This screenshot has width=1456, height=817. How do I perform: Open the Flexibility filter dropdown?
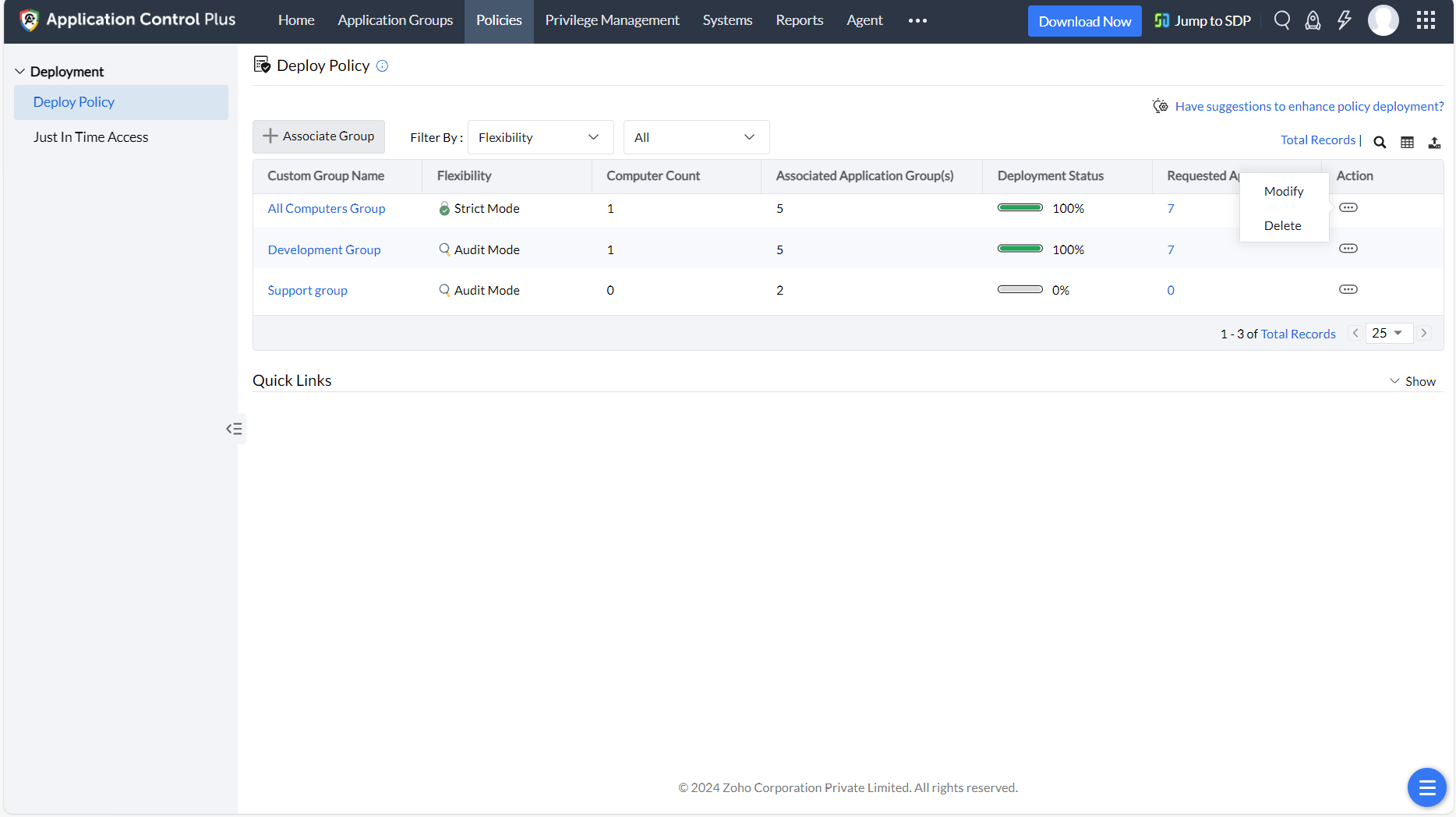pos(539,137)
